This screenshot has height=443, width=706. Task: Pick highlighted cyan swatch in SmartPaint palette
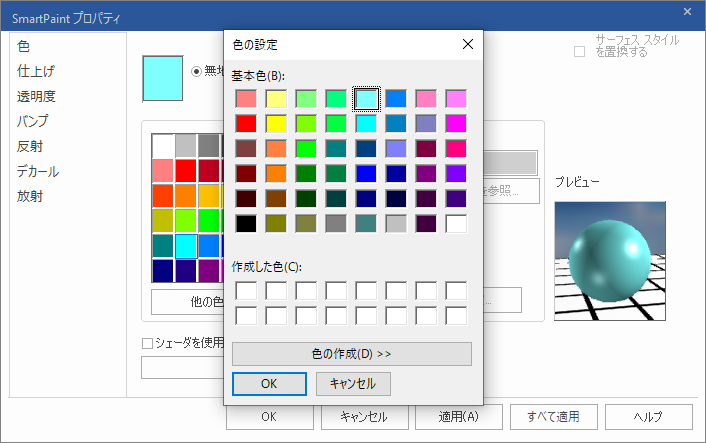186,246
